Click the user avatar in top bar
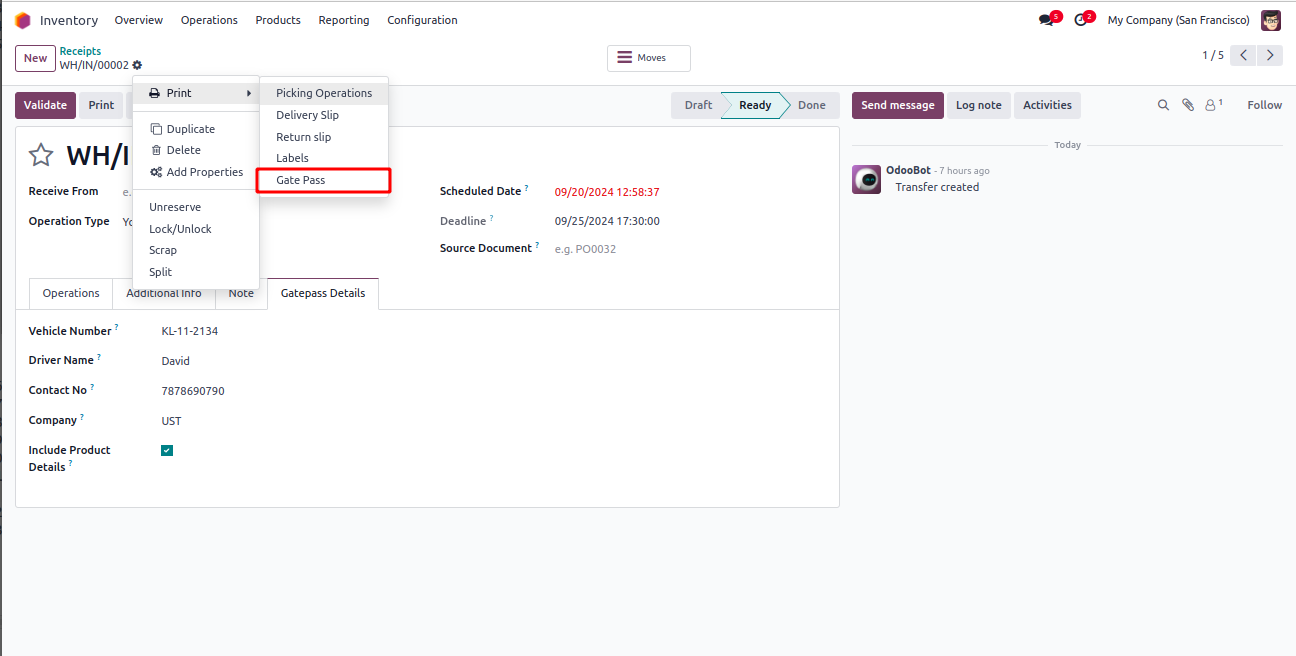The height and width of the screenshot is (656, 1296). pos(1271,20)
